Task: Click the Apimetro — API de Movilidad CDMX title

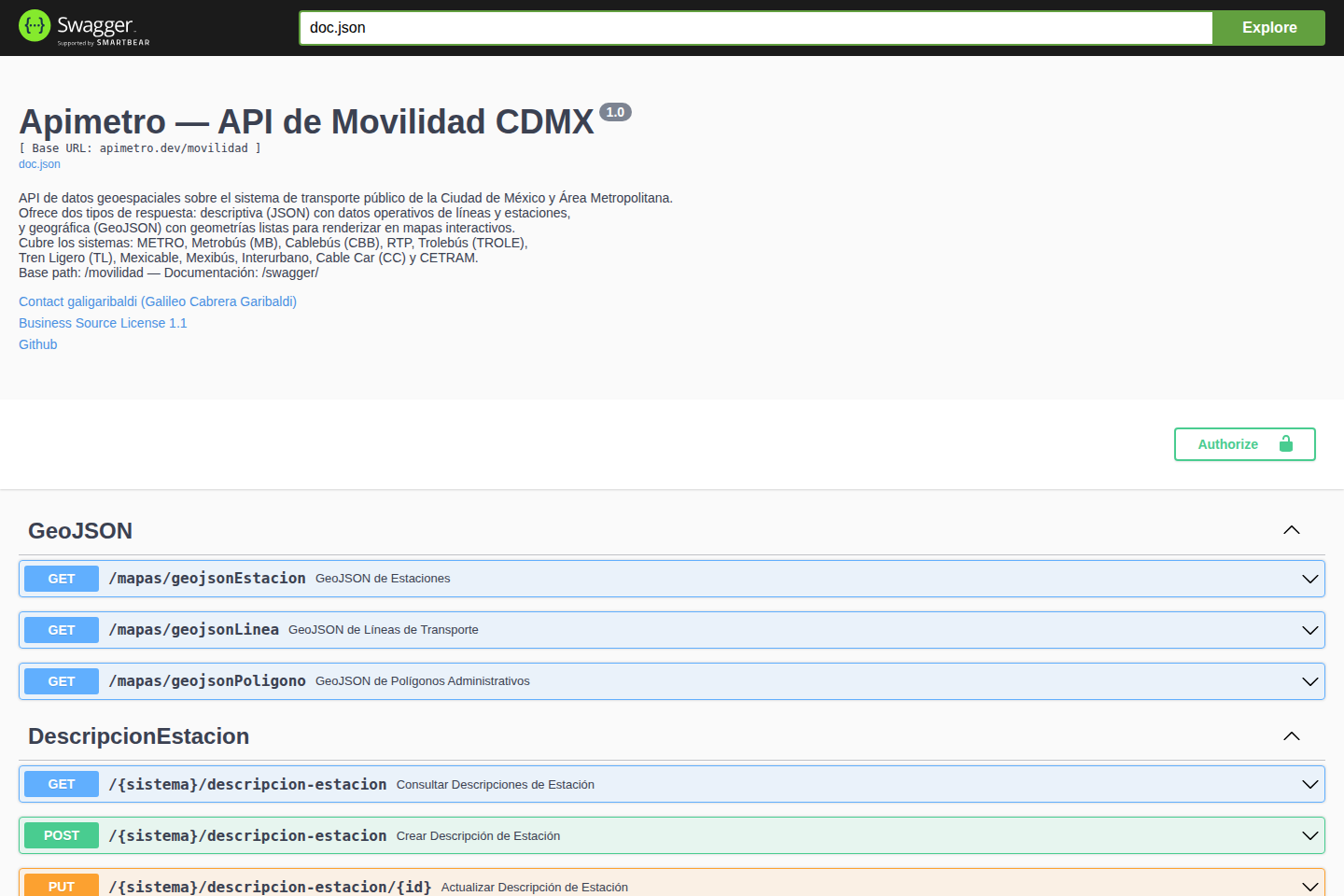Action: coord(306,122)
